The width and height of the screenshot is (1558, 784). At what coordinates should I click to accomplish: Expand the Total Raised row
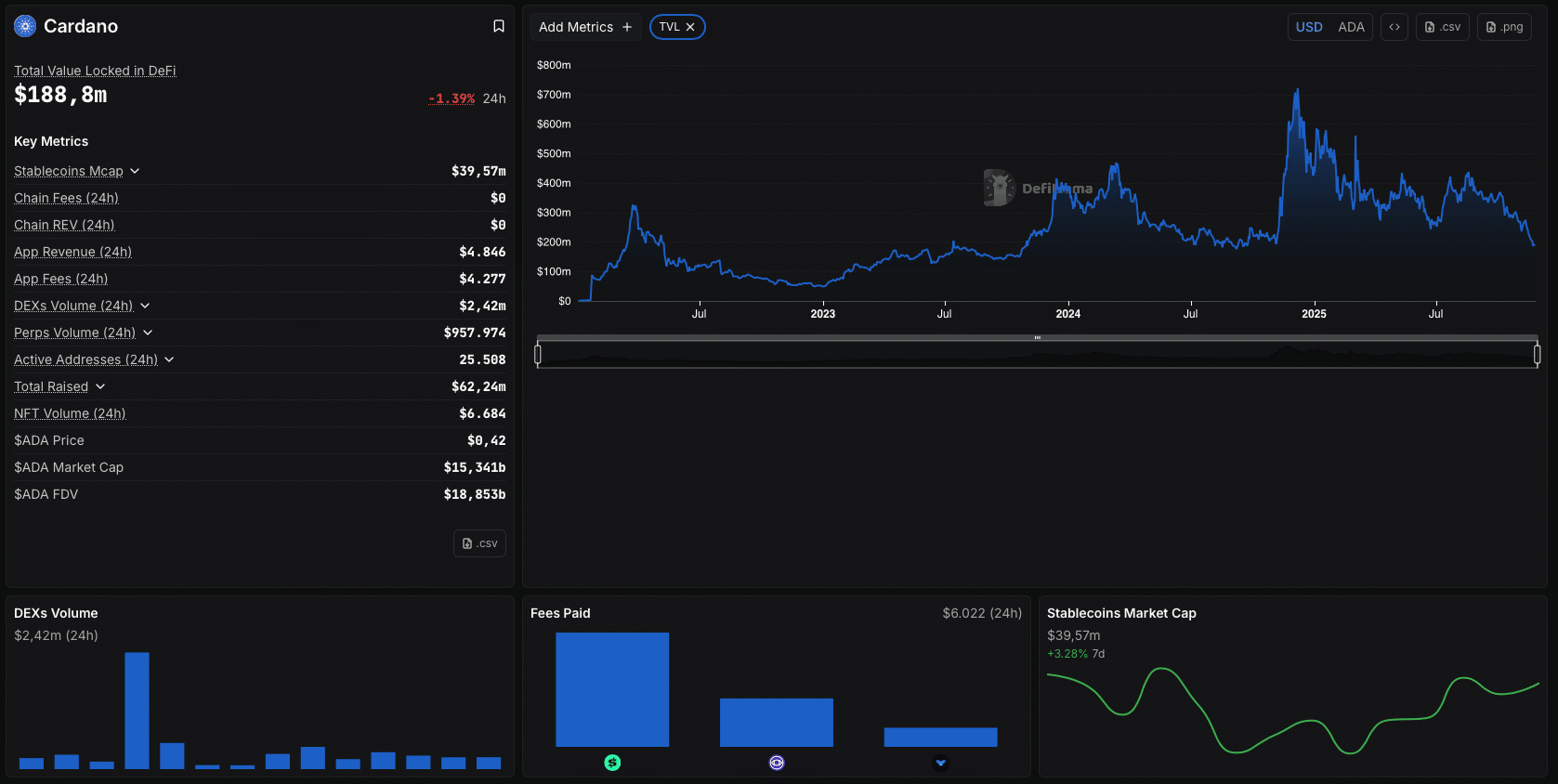click(100, 386)
